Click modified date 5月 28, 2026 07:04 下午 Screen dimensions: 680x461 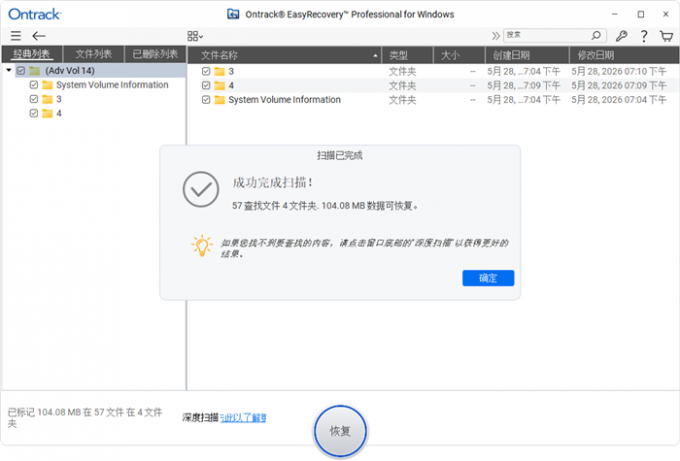pos(619,100)
